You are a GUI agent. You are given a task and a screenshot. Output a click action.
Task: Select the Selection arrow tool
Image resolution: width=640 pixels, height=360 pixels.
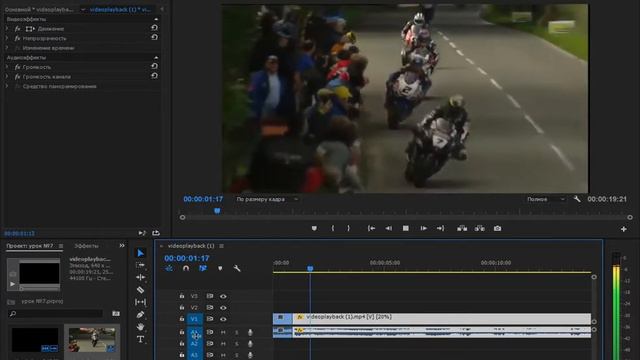(140, 253)
